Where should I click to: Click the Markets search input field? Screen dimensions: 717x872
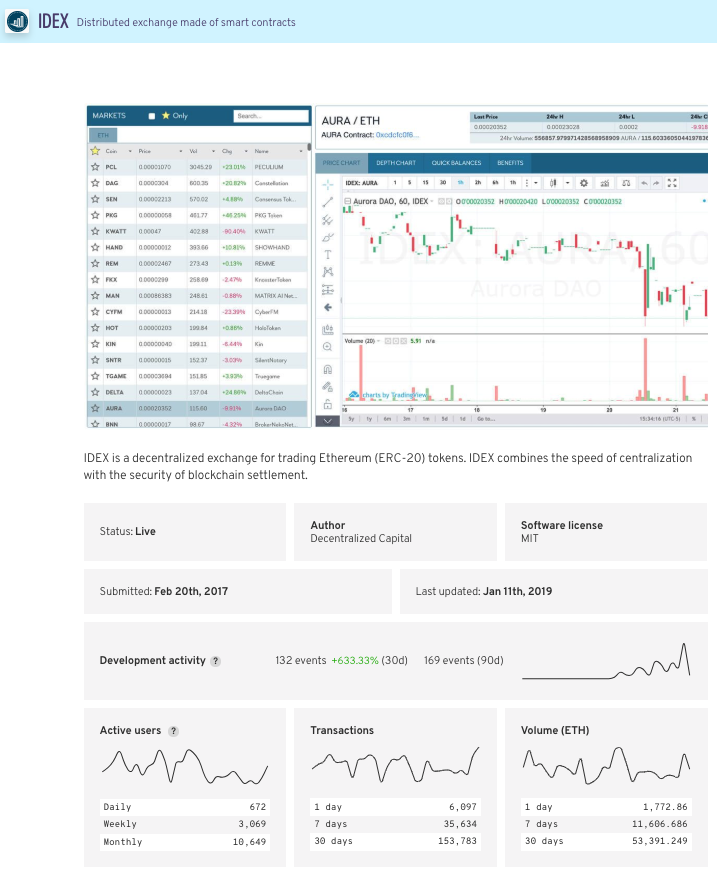click(271, 116)
